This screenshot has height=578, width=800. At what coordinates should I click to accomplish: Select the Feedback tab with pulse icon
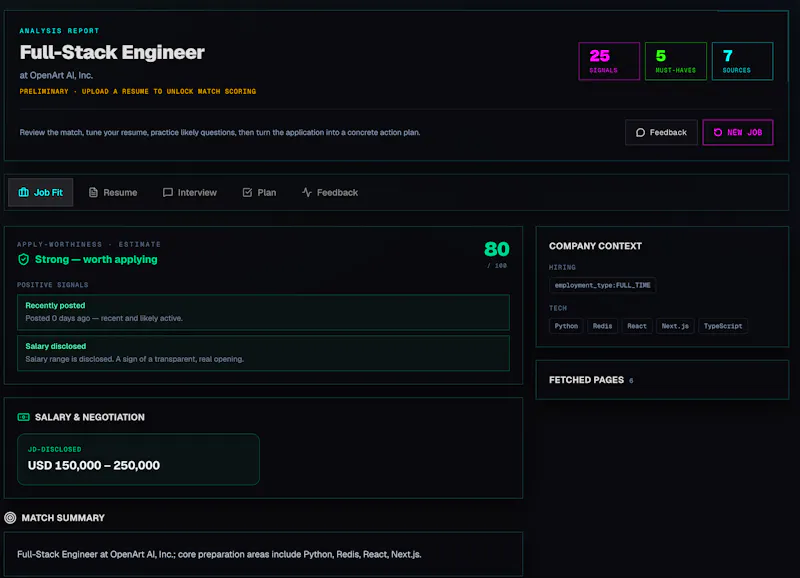click(330, 192)
